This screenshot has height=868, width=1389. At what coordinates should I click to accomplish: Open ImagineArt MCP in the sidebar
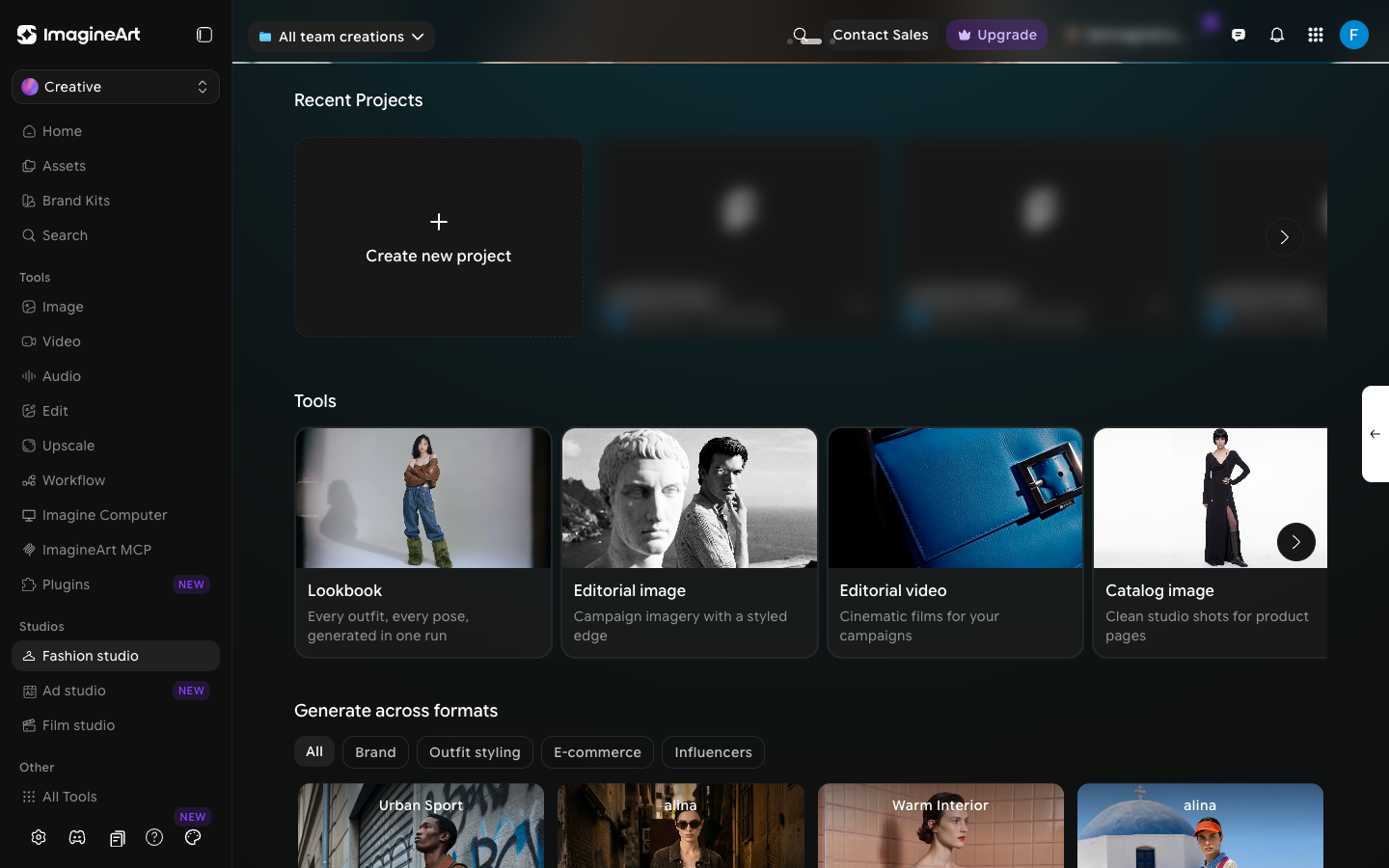coord(116,550)
